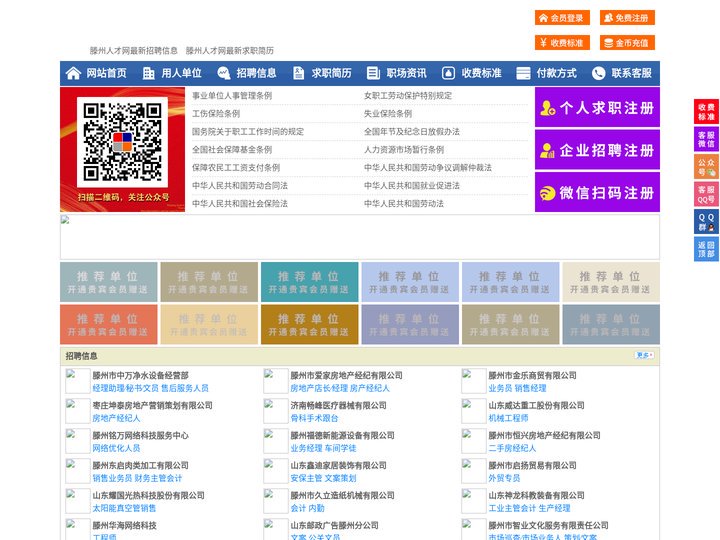Click 滕州市中万净水设备经营部 logo thumbnail
The width and height of the screenshot is (720, 540).
point(78,381)
